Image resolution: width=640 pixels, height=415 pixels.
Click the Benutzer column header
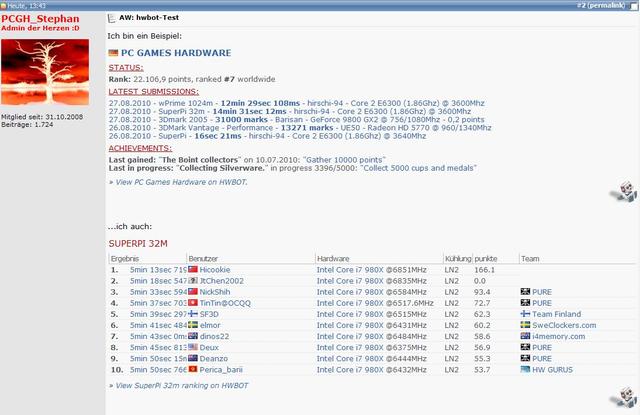pos(203,259)
